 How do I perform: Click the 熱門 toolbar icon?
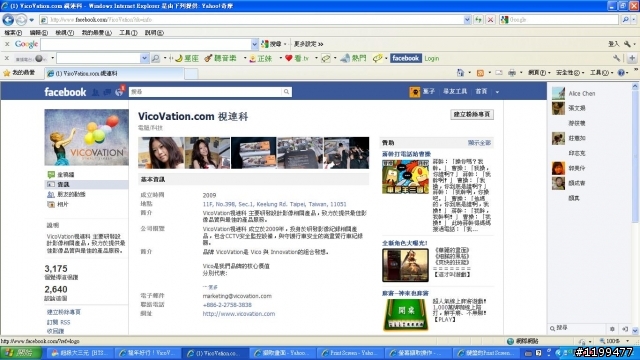pyautogui.click(x=353, y=58)
